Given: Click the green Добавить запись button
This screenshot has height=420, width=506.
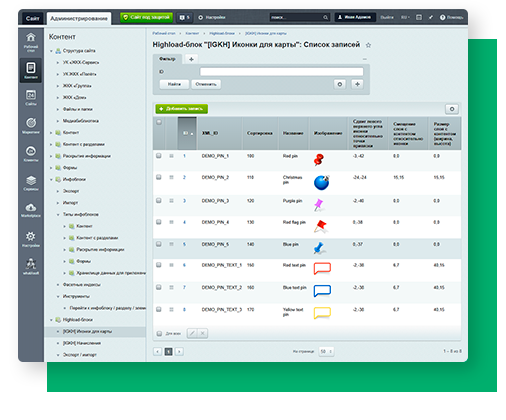Looking at the screenshot, I should (x=182, y=109).
